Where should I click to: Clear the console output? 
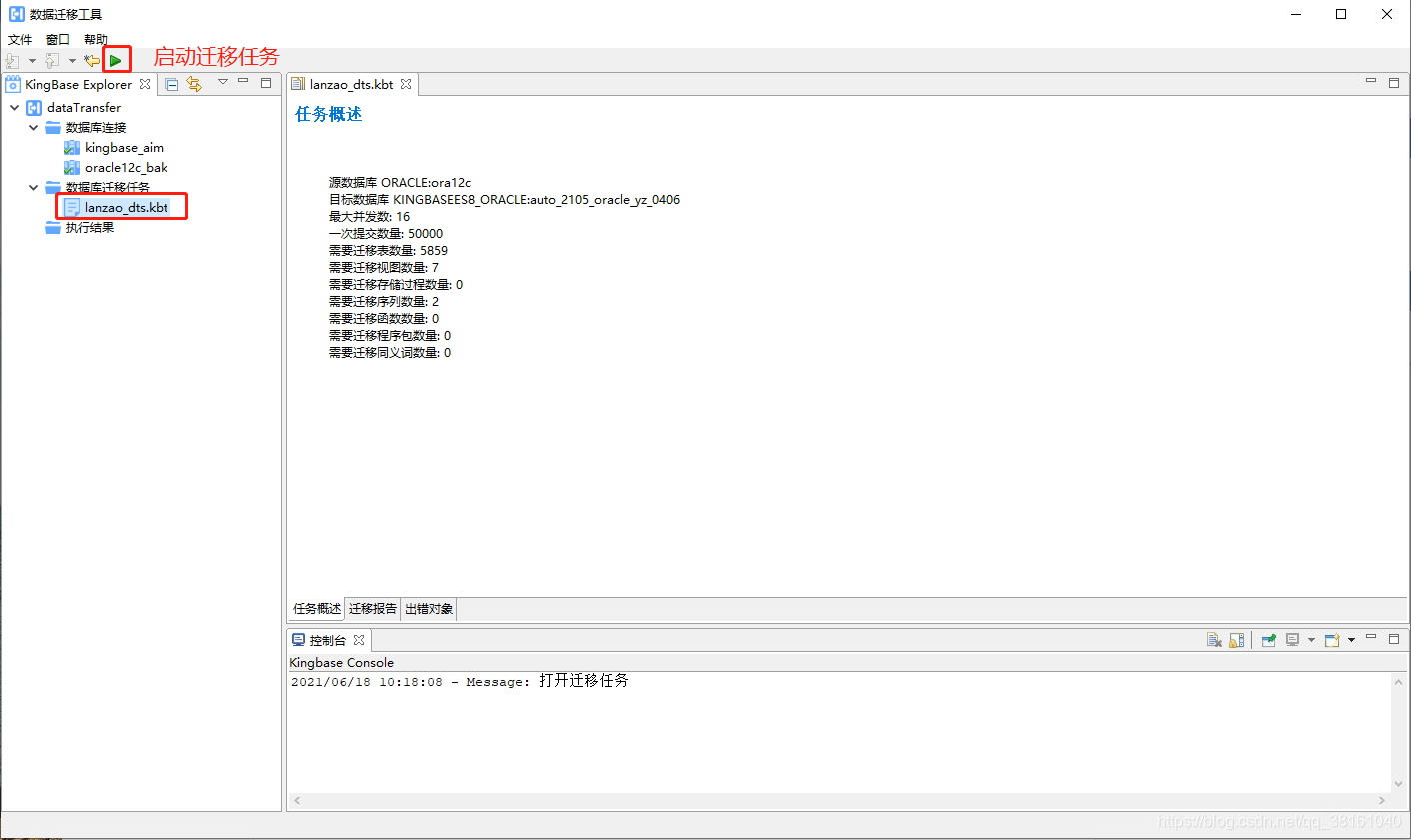tap(1214, 640)
